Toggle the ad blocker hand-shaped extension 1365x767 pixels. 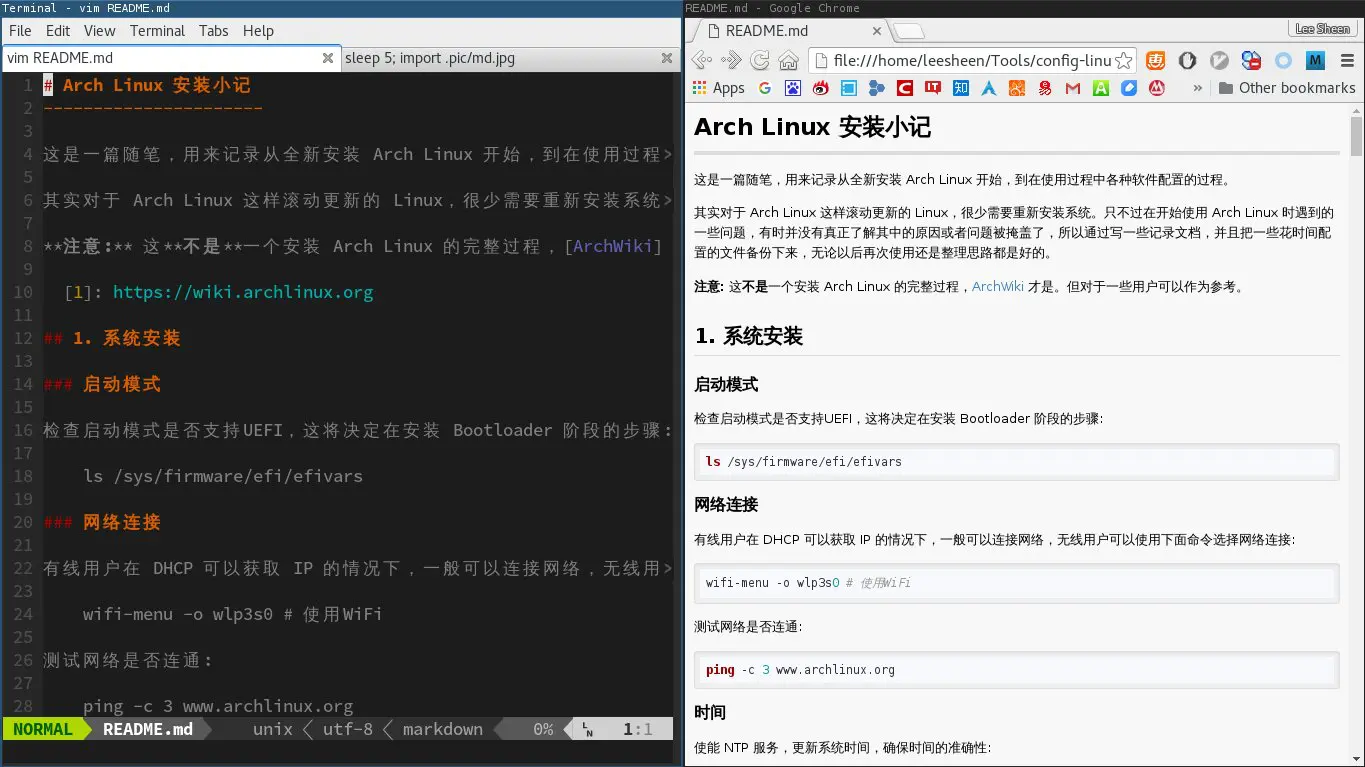1187,60
